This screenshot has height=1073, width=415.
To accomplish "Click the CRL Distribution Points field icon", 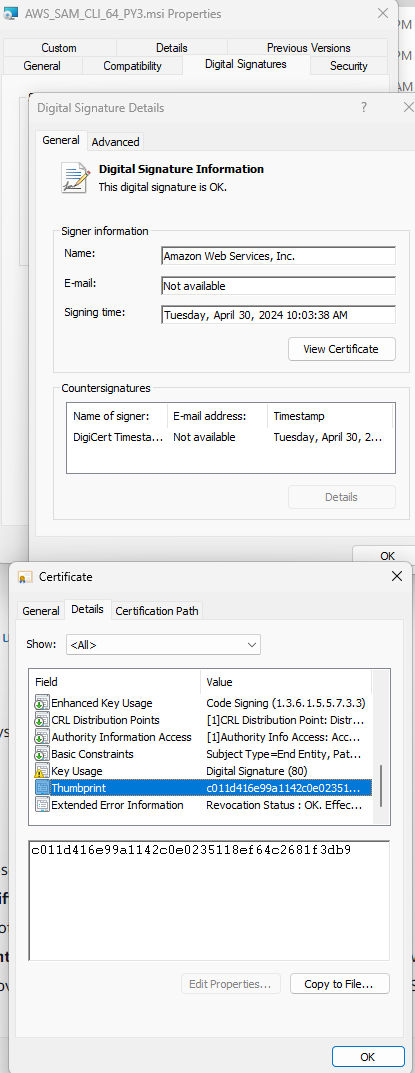I will pyautogui.click(x=42, y=720).
